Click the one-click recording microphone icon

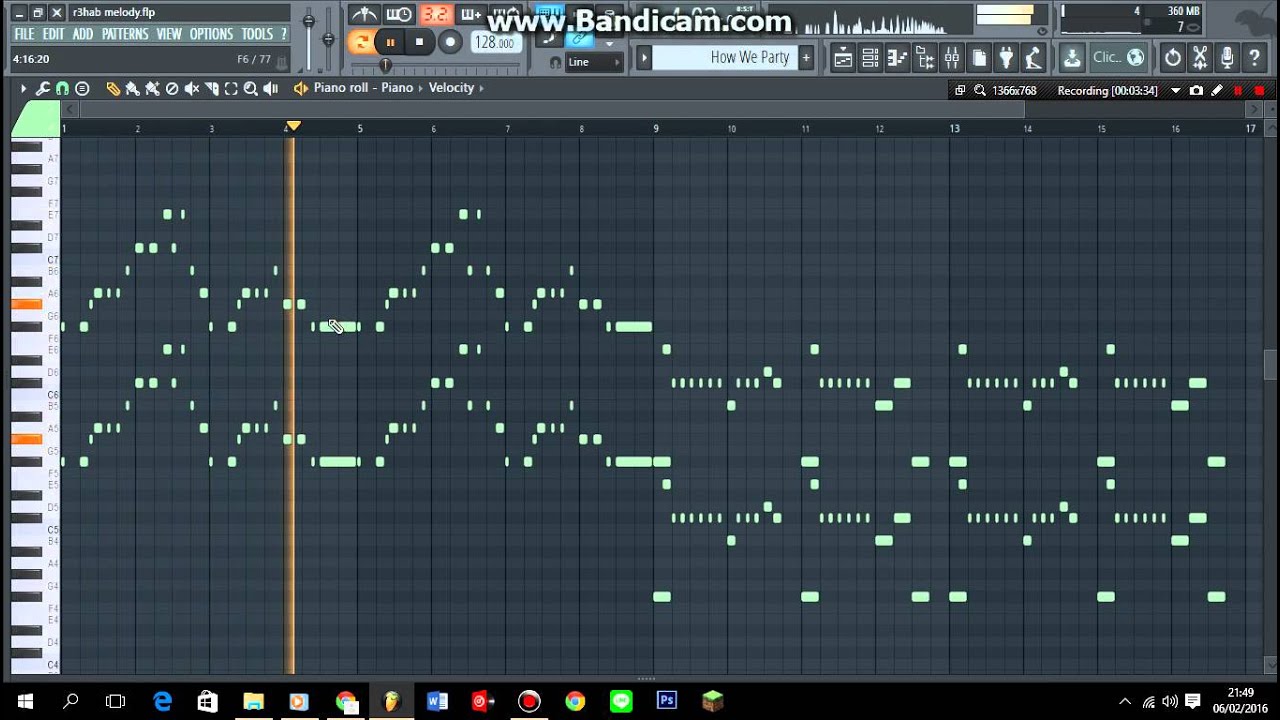coord(1227,58)
